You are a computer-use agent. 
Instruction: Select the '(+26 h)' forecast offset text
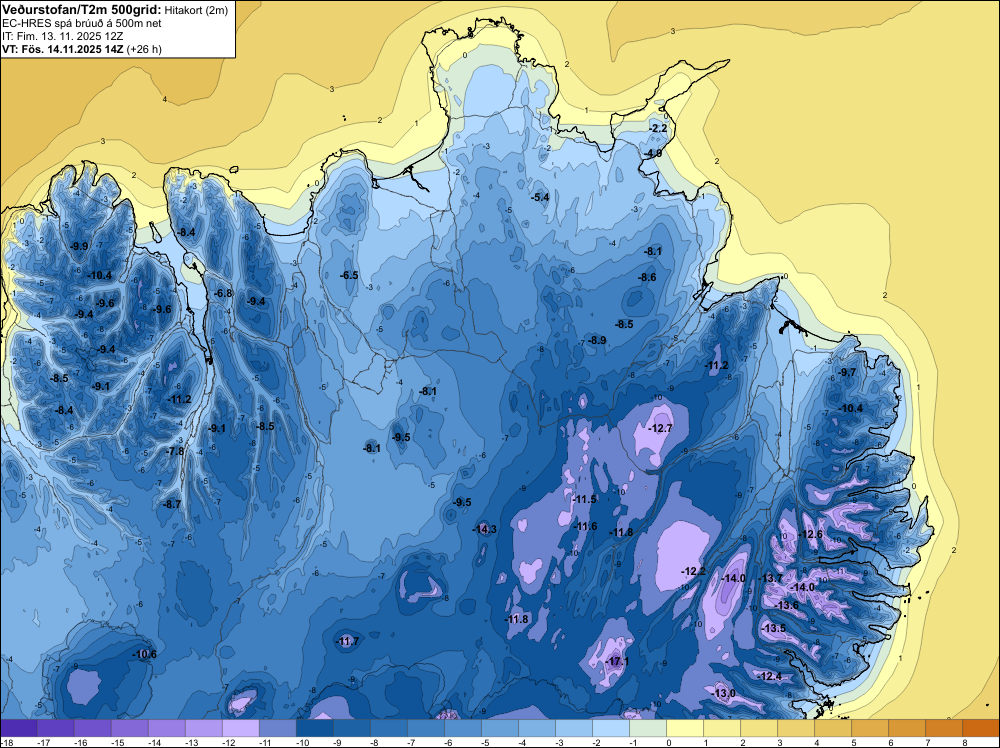tap(144, 49)
